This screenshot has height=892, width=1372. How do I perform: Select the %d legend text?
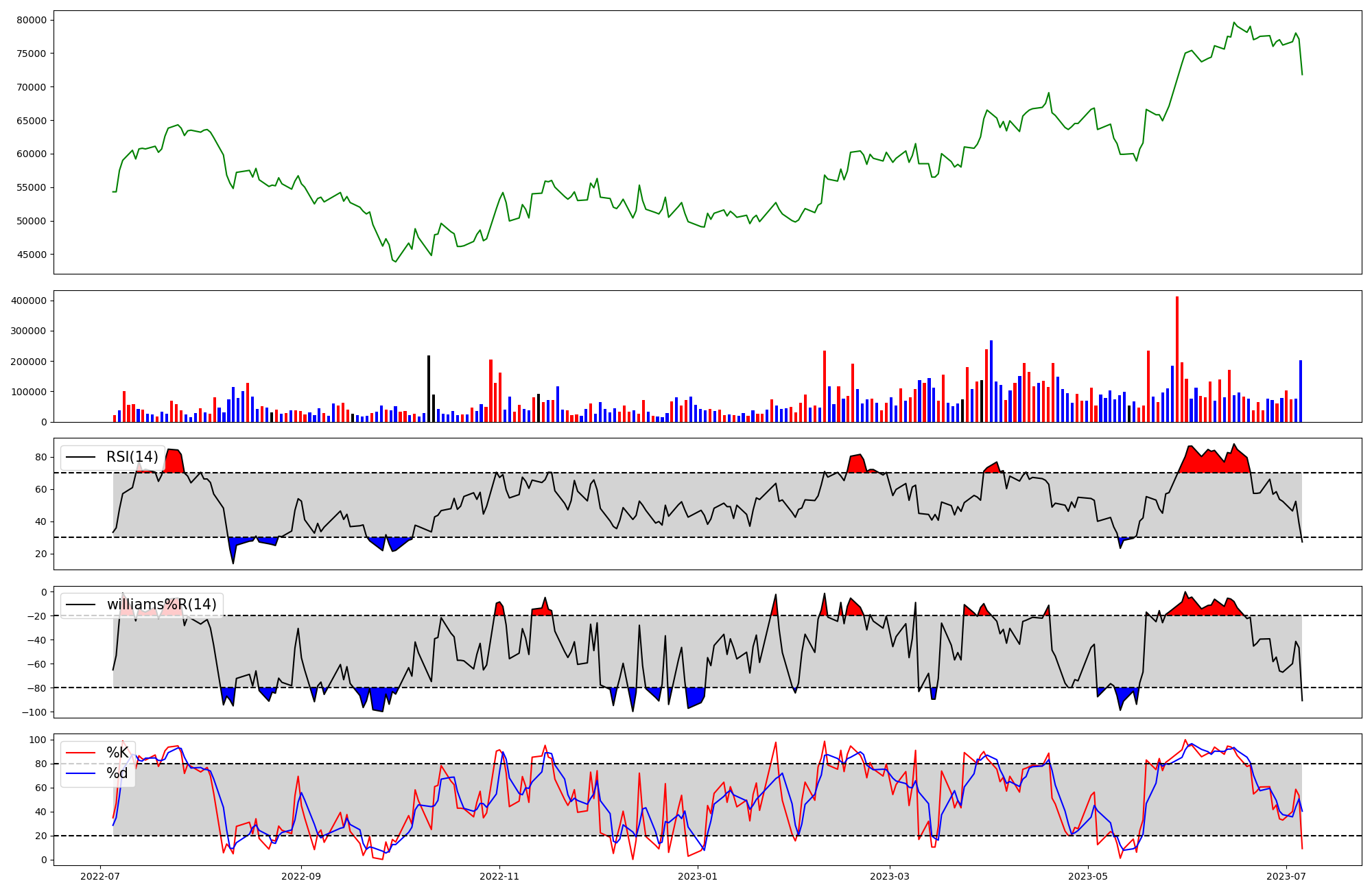[117, 774]
